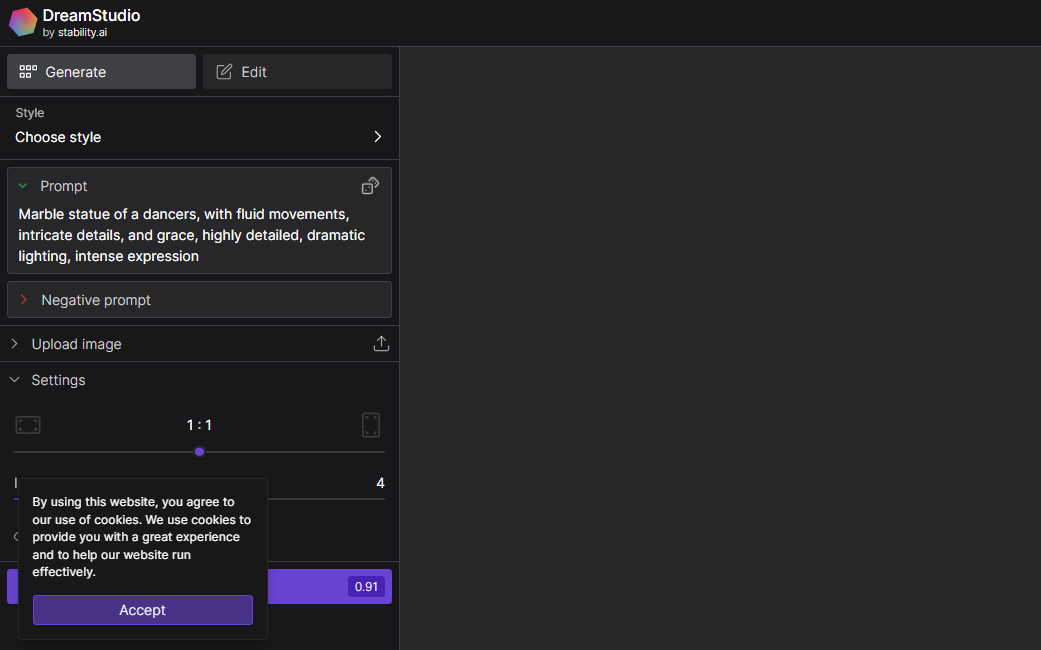Accept the cookies notice
The width and height of the screenshot is (1041, 650).
click(143, 610)
